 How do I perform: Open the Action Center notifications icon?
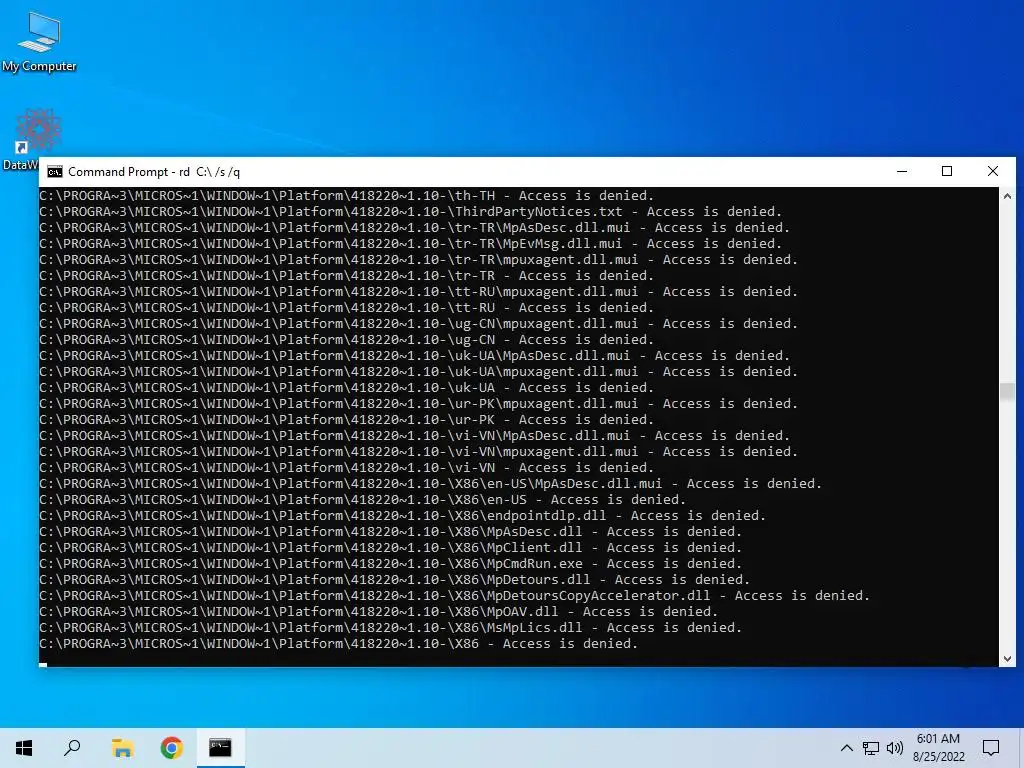point(991,748)
